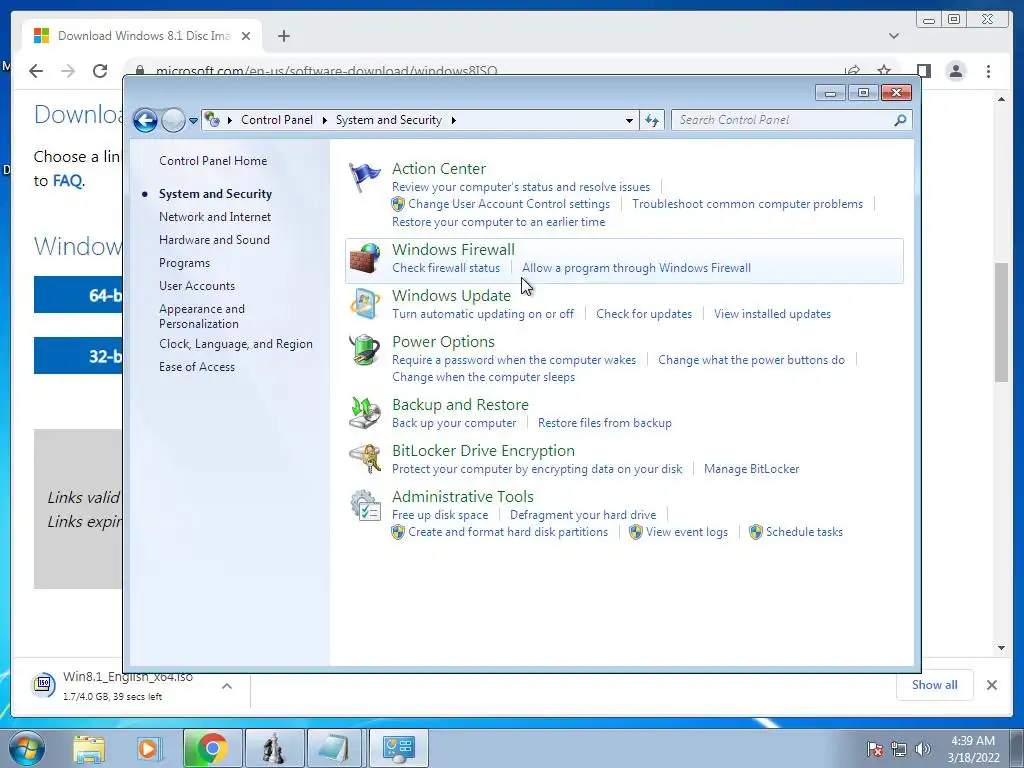Click Free up disk space
The image size is (1024, 768).
coord(440,515)
